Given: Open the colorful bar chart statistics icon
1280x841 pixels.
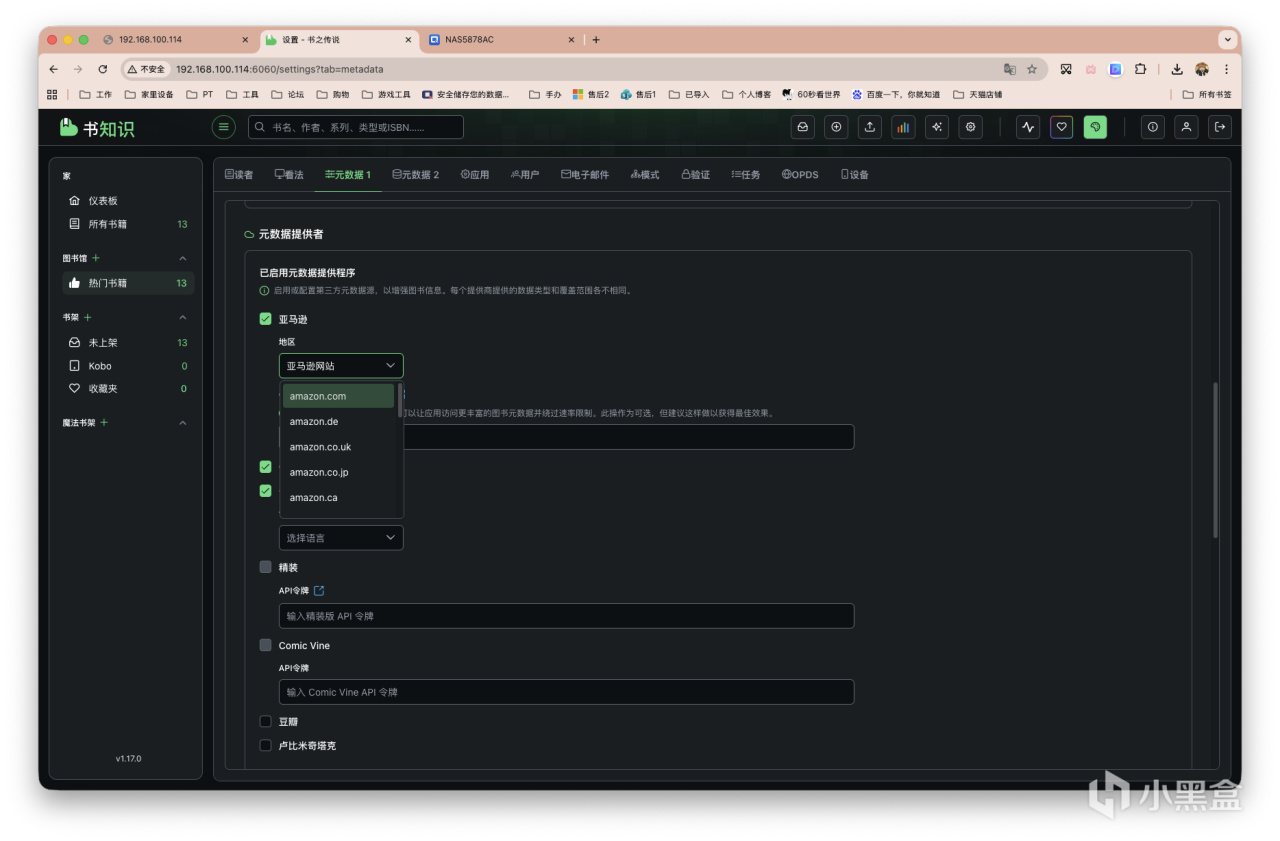Looking at the screenshot, I should 903,127.
